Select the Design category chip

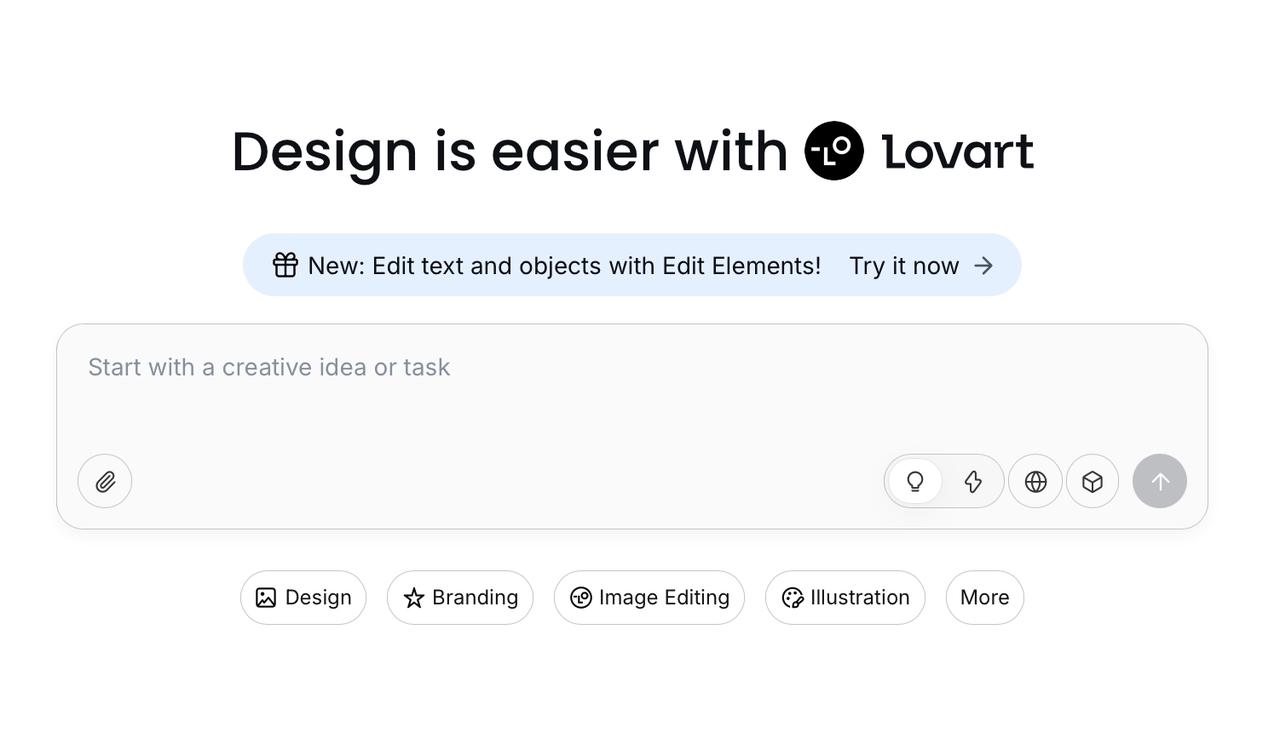pyautogui.click(x=303, y=598)
